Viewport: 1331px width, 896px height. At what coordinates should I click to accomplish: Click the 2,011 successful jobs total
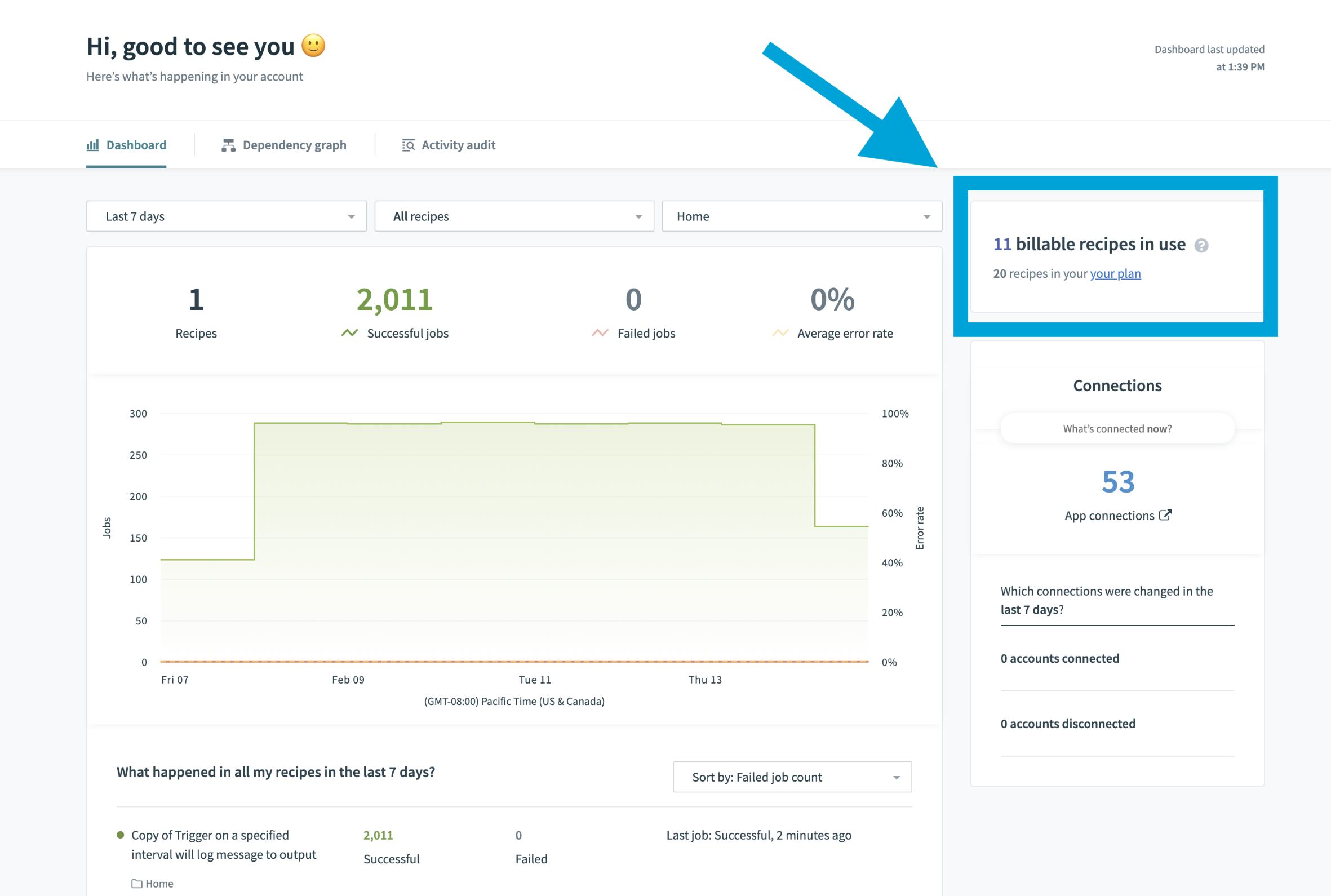point(394,299)
